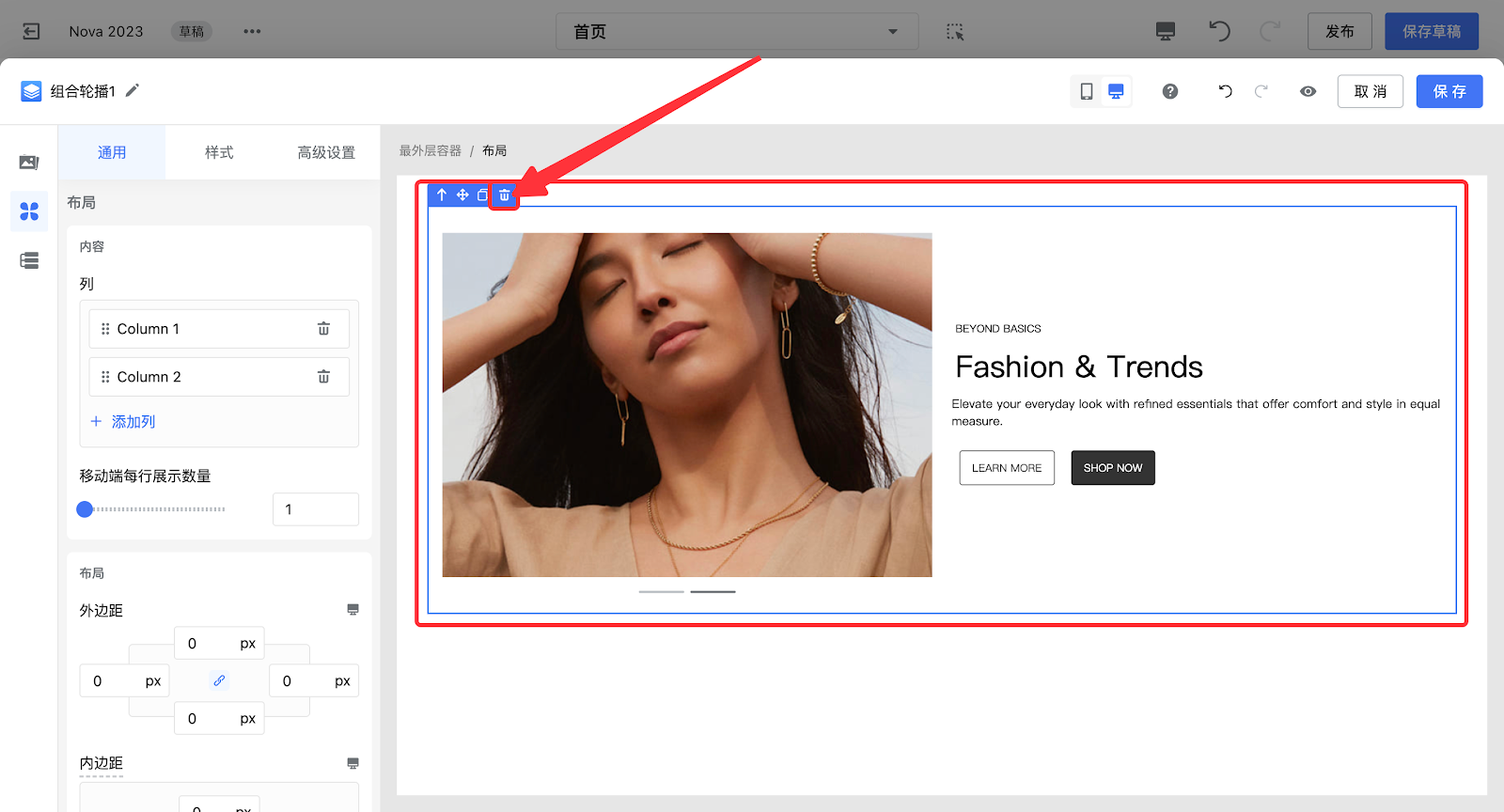Click the 移动端每行展示数量 slider handle

85,509
